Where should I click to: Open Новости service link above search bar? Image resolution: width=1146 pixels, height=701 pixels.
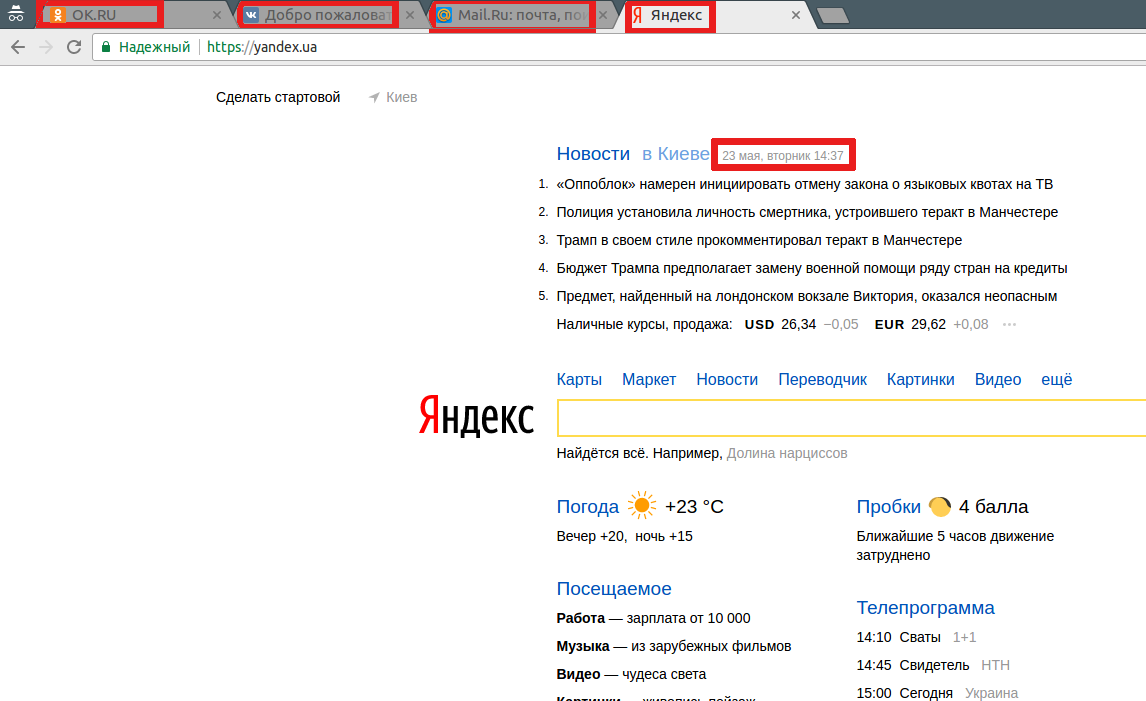[x=727, y=379]
